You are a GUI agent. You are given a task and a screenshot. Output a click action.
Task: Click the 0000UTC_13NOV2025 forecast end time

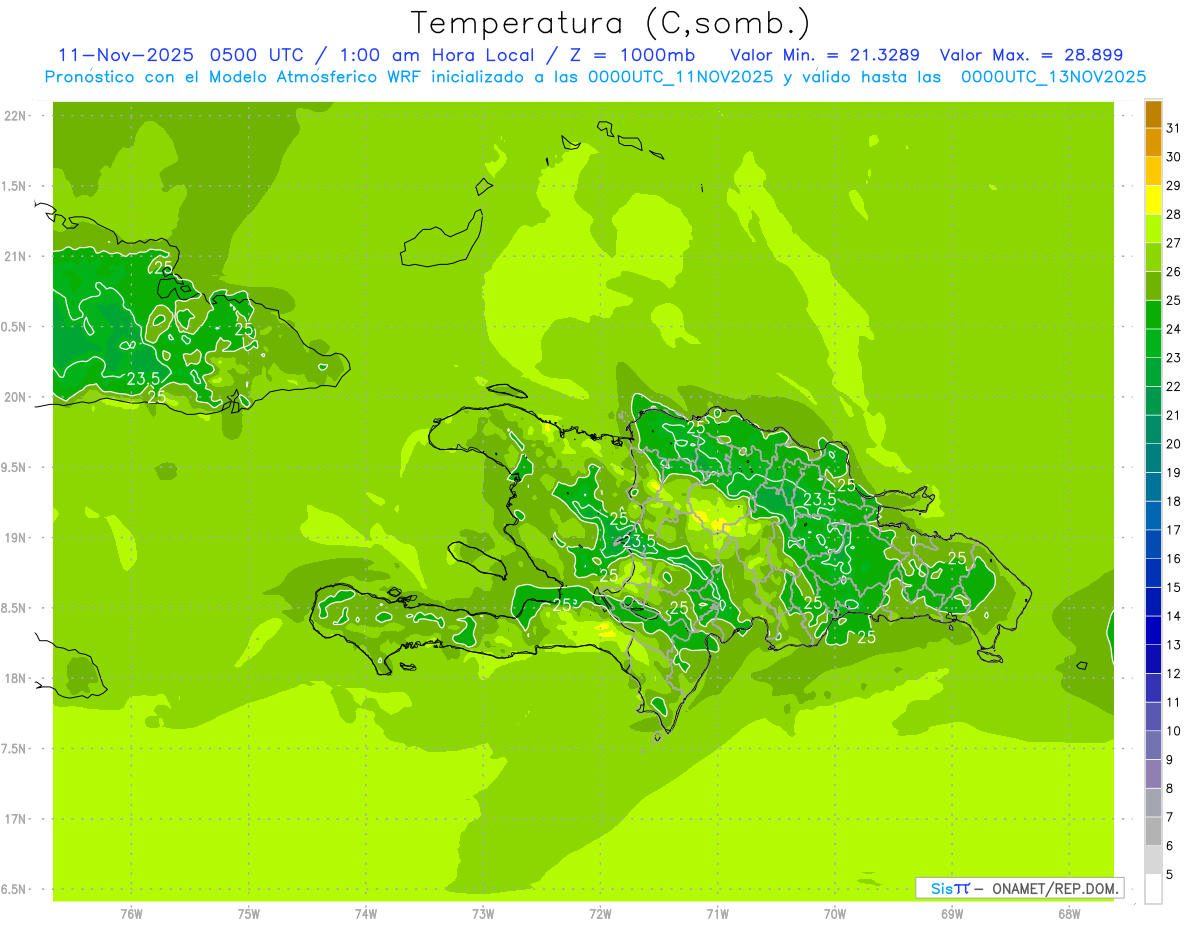(x=1053, y=77)
